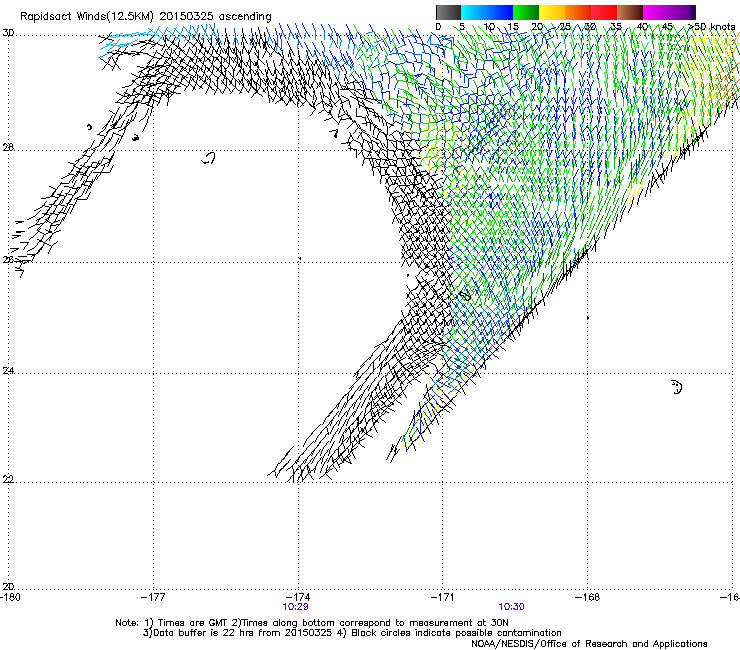Click the cyan 5-10 knots legend swatch
Viewport: 740px width, 650px height.
tap(473, 12)
